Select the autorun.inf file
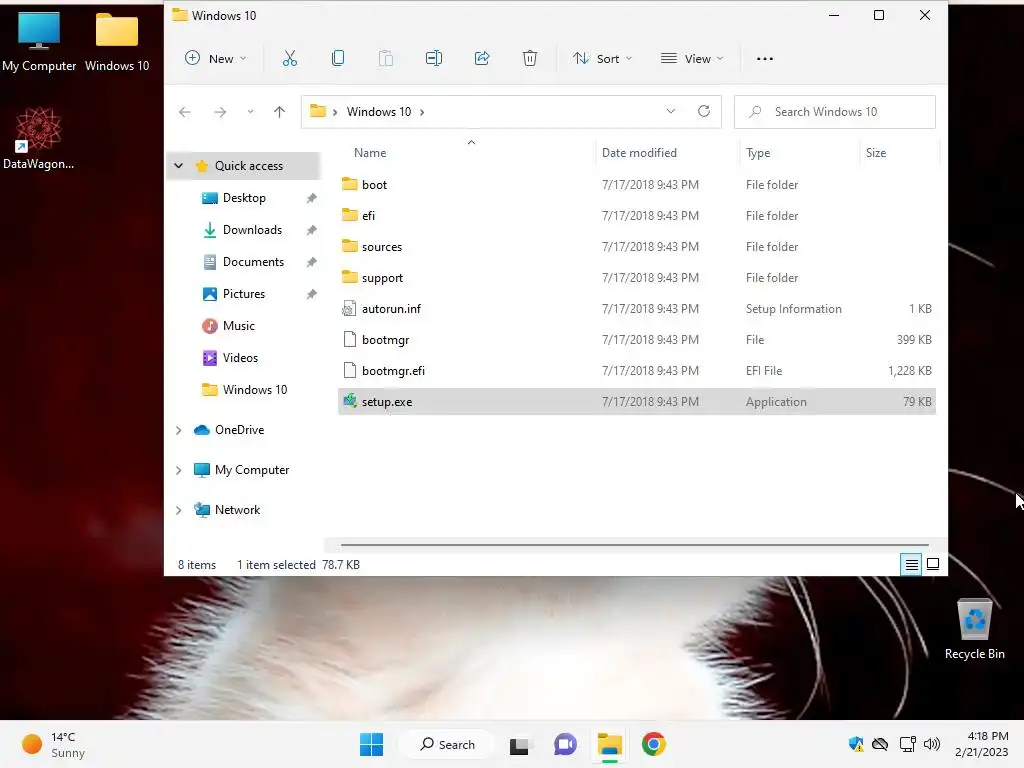Image resolution: width=1024 pixels, height=768 pixels. tap(637, 309)
